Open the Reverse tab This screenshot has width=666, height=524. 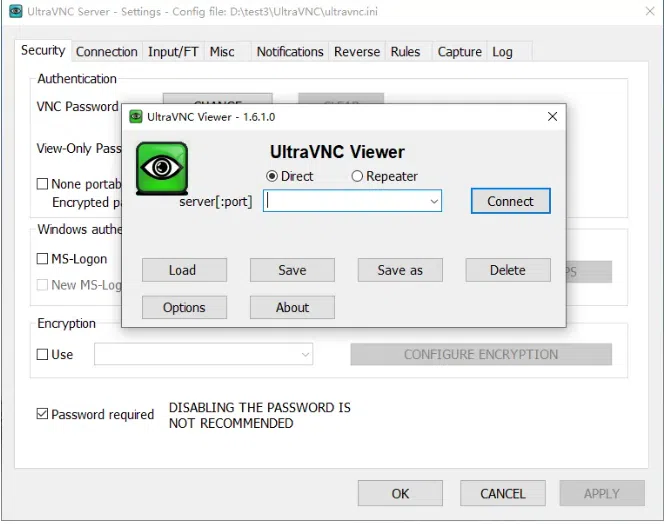(357, 52)
